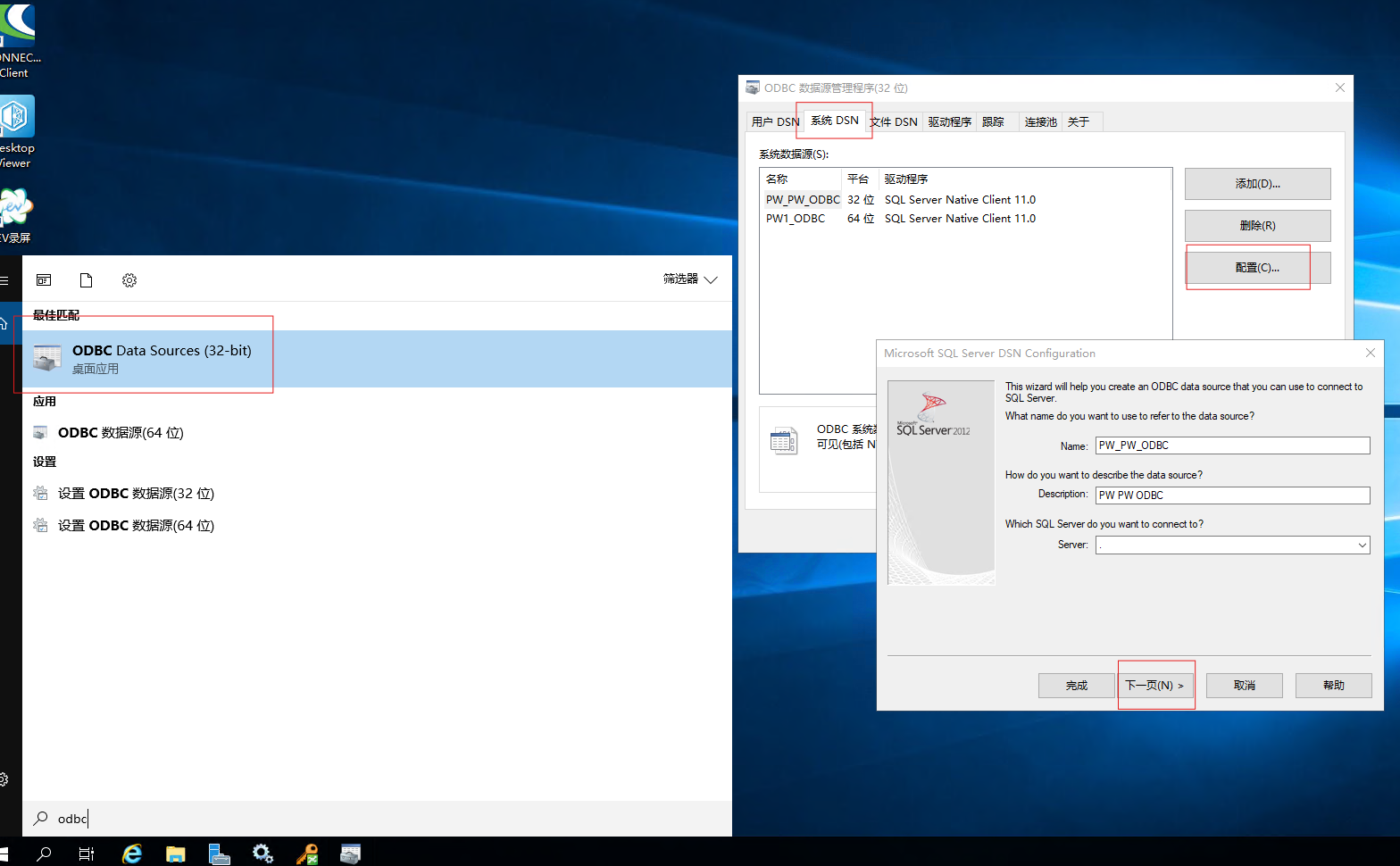
Task: Select the 连接池 tab
Action: [1040, 121]
